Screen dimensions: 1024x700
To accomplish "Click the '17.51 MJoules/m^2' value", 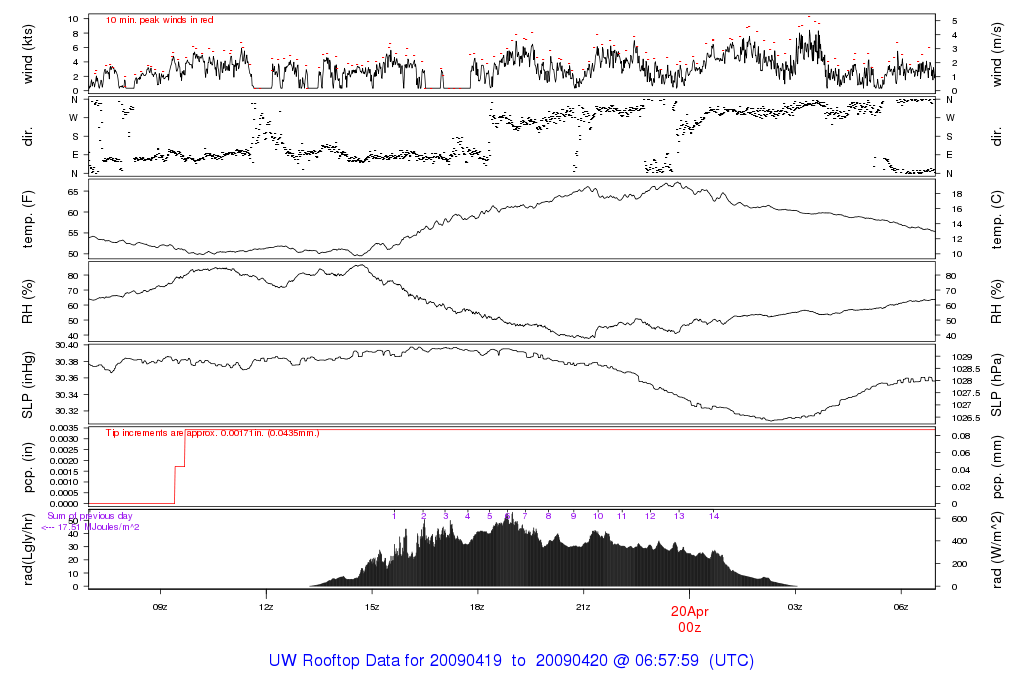I will point(98,527).
